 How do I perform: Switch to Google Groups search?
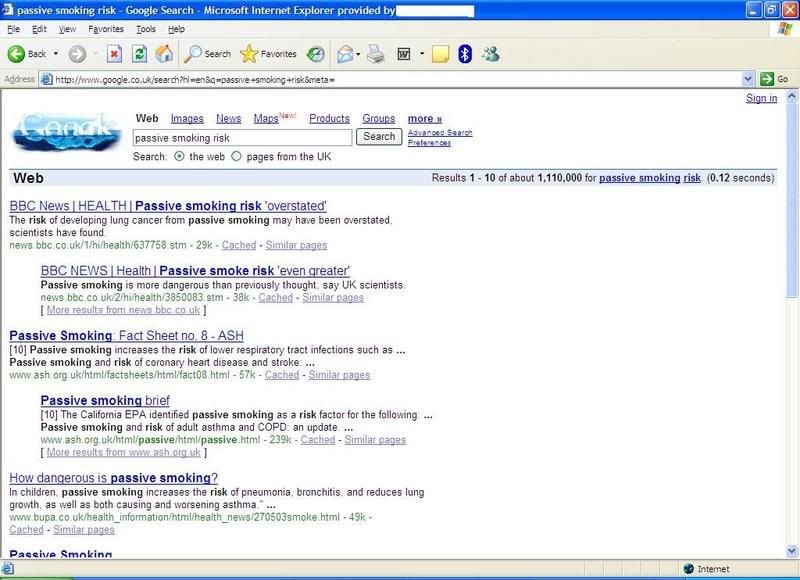379,119
